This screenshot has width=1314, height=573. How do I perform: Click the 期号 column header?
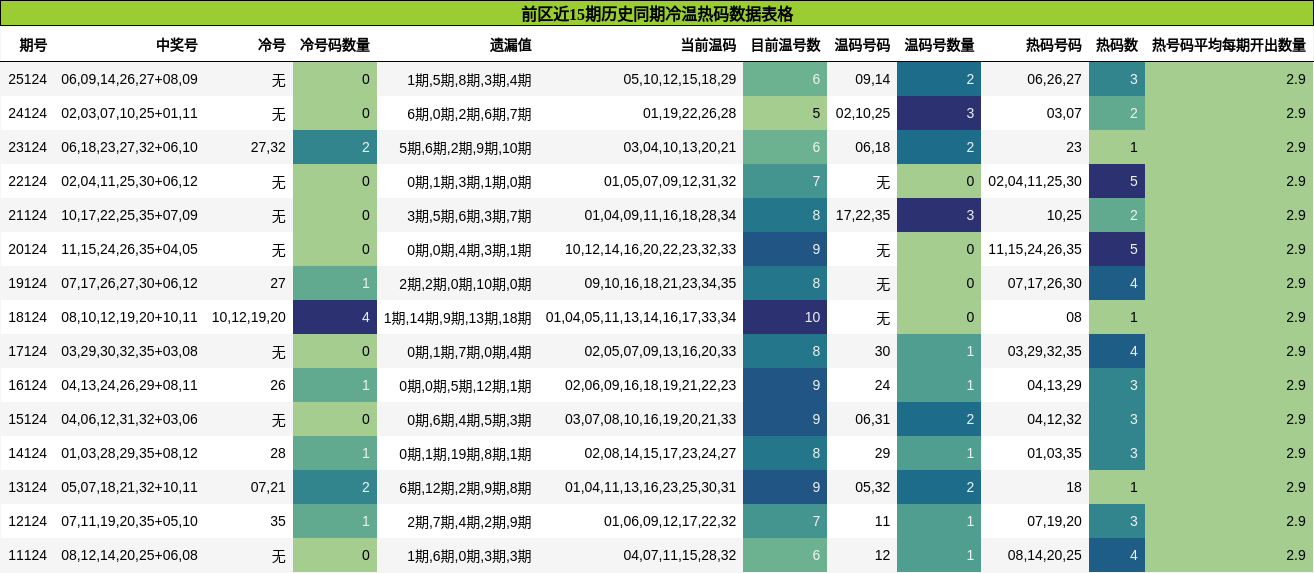(33, 45)
